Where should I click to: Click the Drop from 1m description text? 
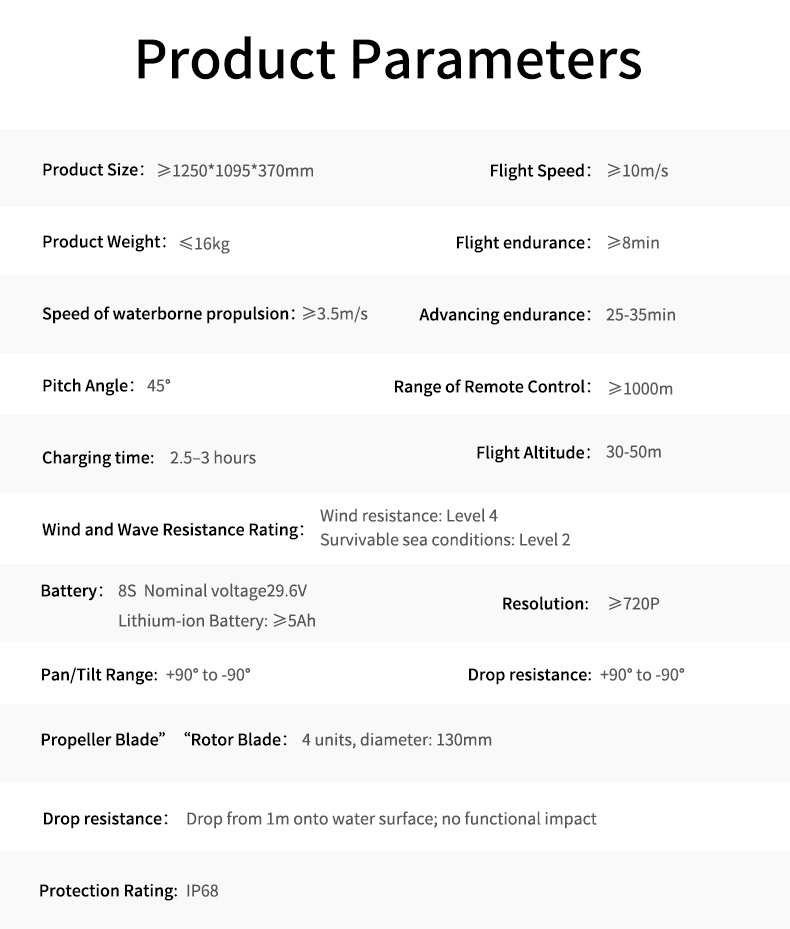[x=391, y=819]
